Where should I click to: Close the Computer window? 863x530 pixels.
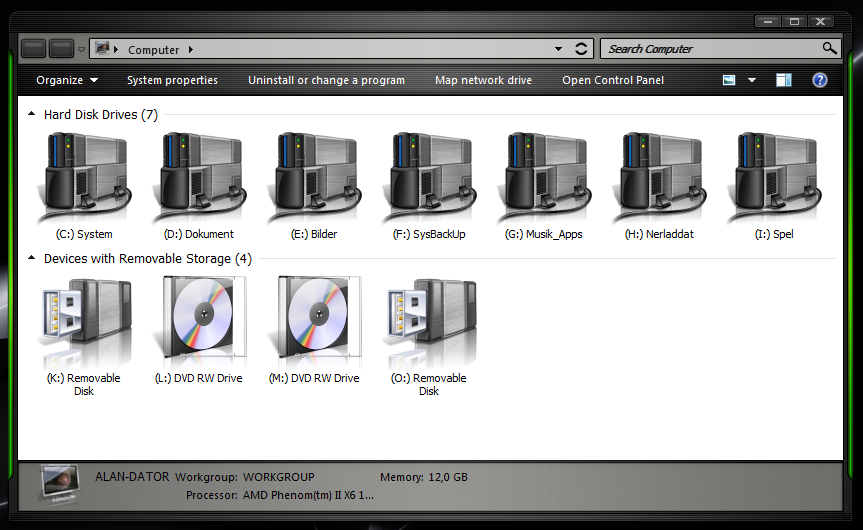[x=821, y=21]
